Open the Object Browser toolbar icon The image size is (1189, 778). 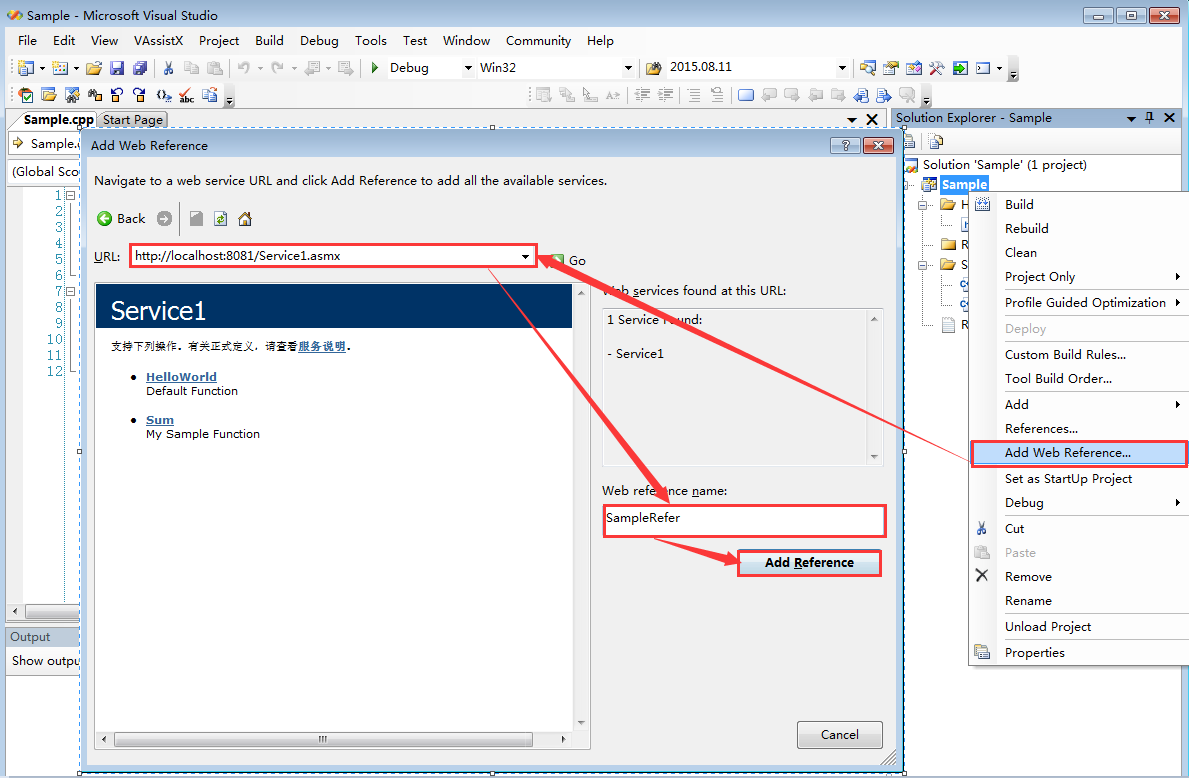coord(914,68)
